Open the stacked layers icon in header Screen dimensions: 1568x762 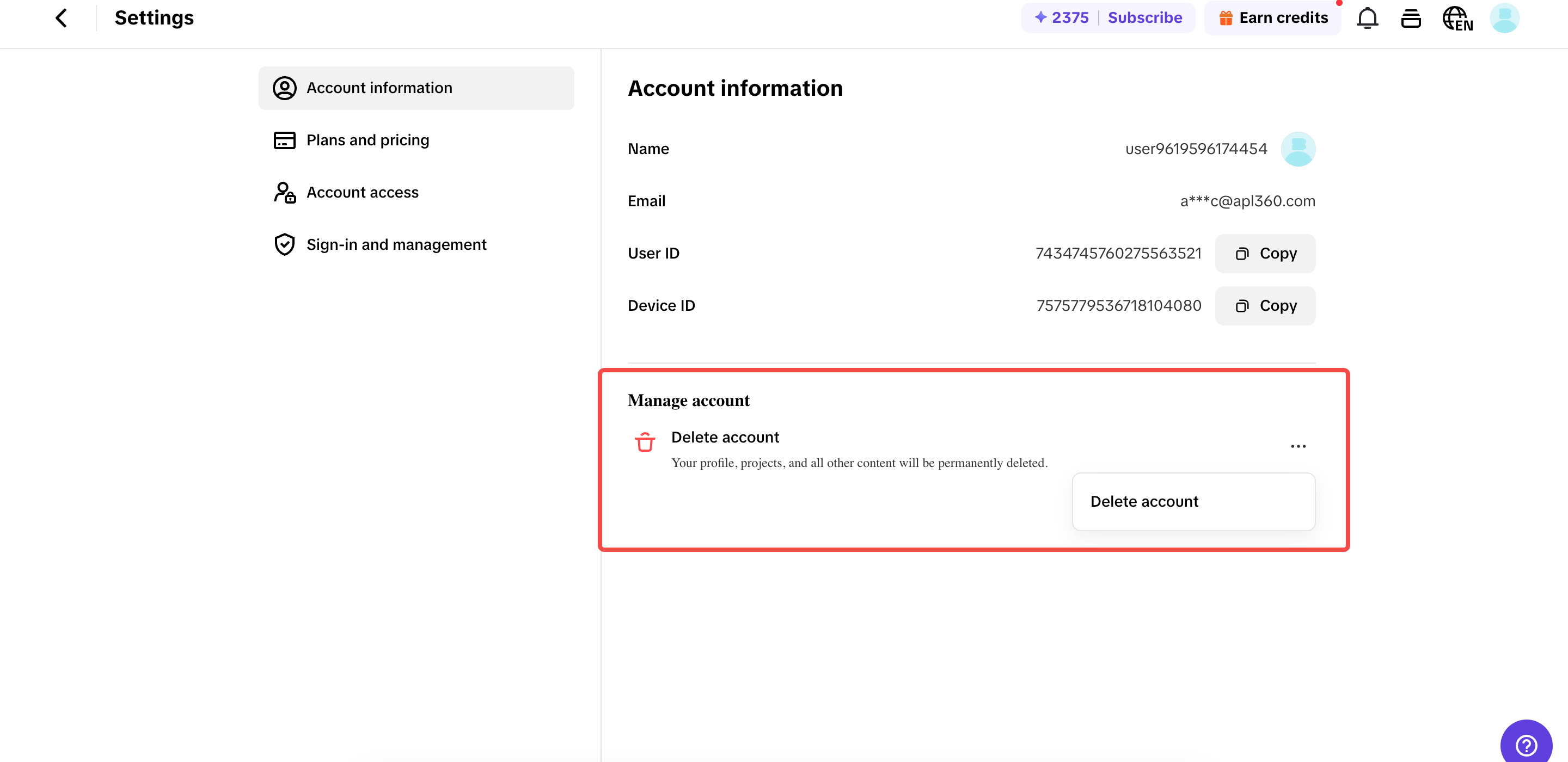[1410, 17]
